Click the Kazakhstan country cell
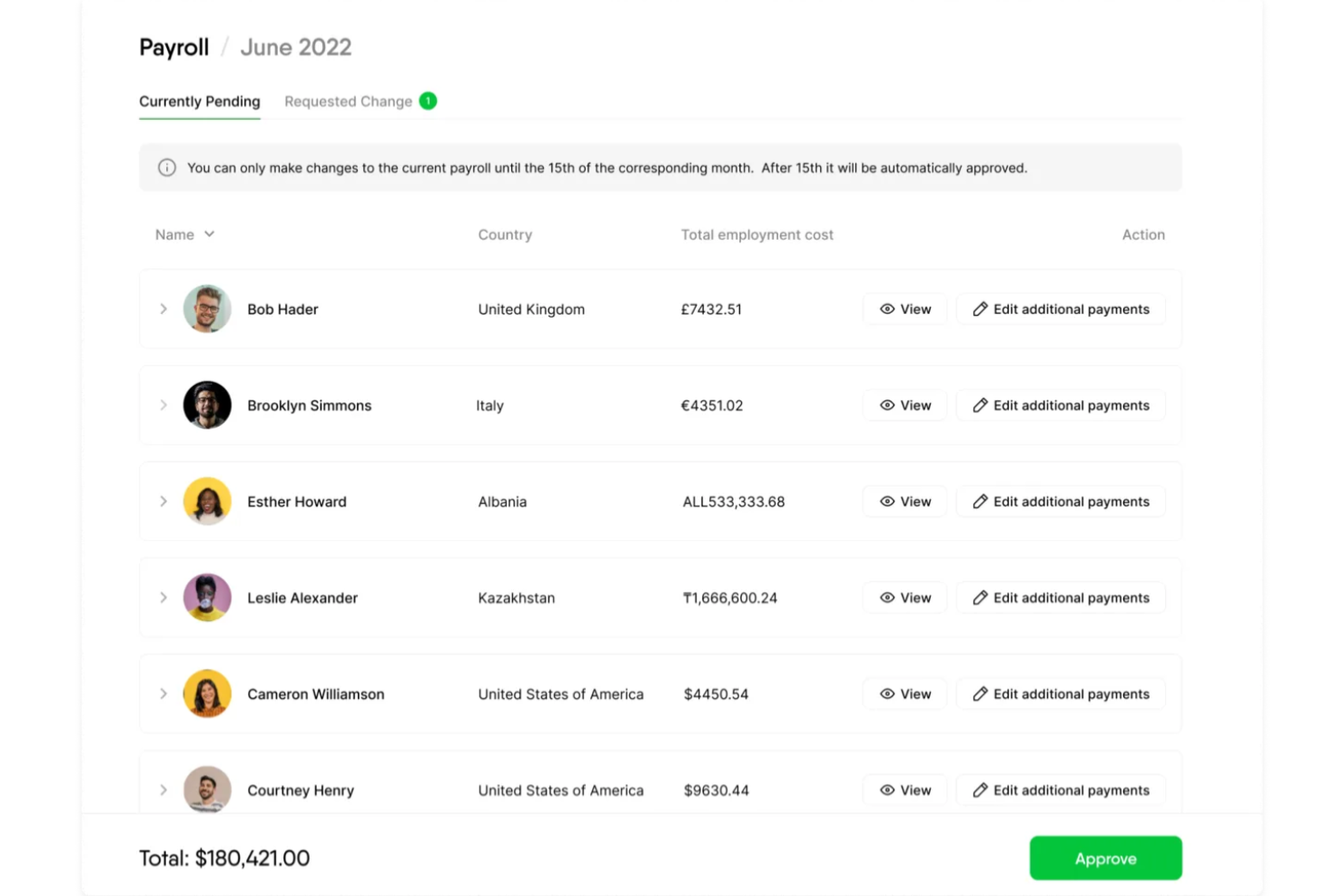The image size is (1344, 896). click(x=517, y=598)
